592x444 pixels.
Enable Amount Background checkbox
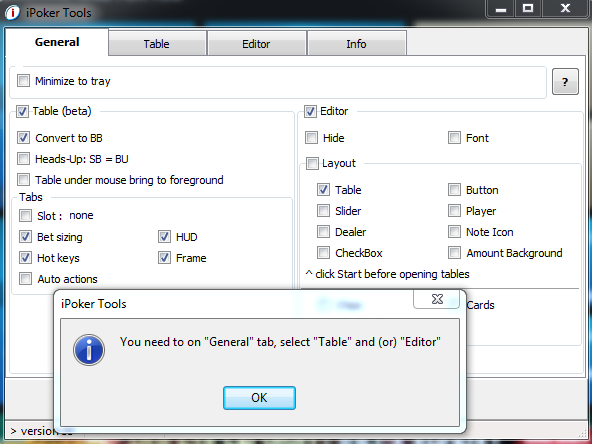pos(455,253)
